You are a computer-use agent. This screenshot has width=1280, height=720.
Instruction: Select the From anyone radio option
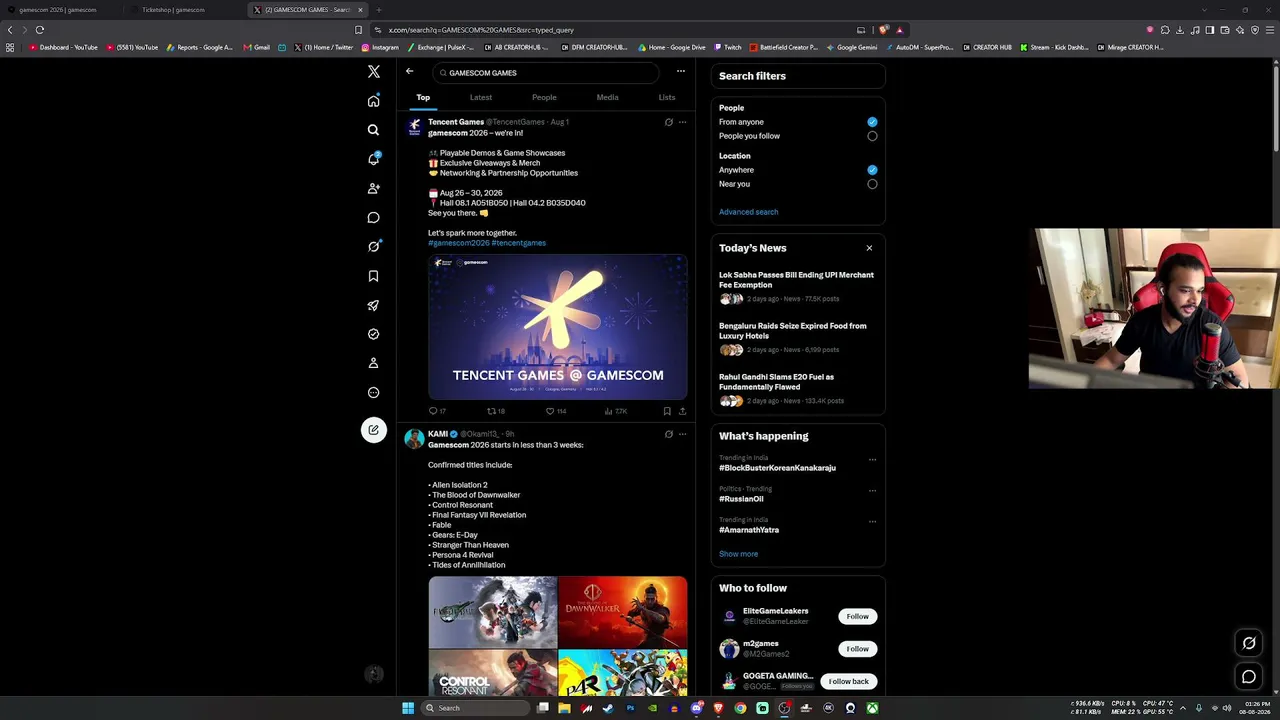(x=872, y=122)
